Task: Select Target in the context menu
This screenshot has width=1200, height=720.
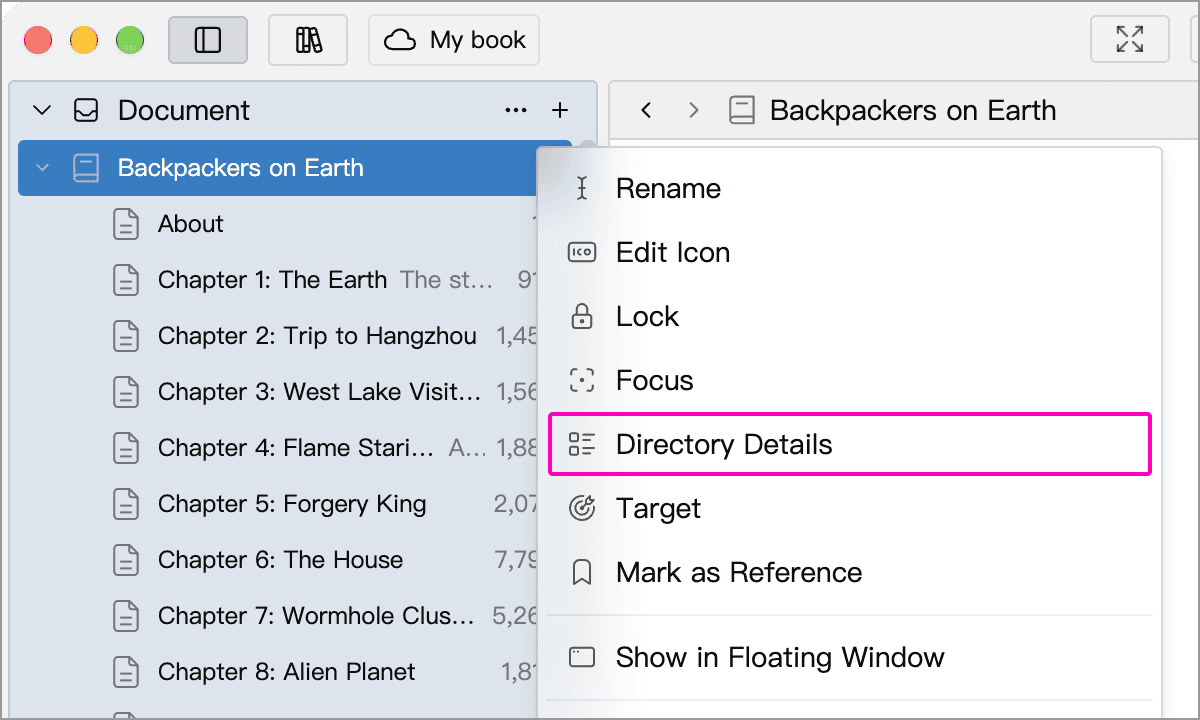Action: click(850, 508)
